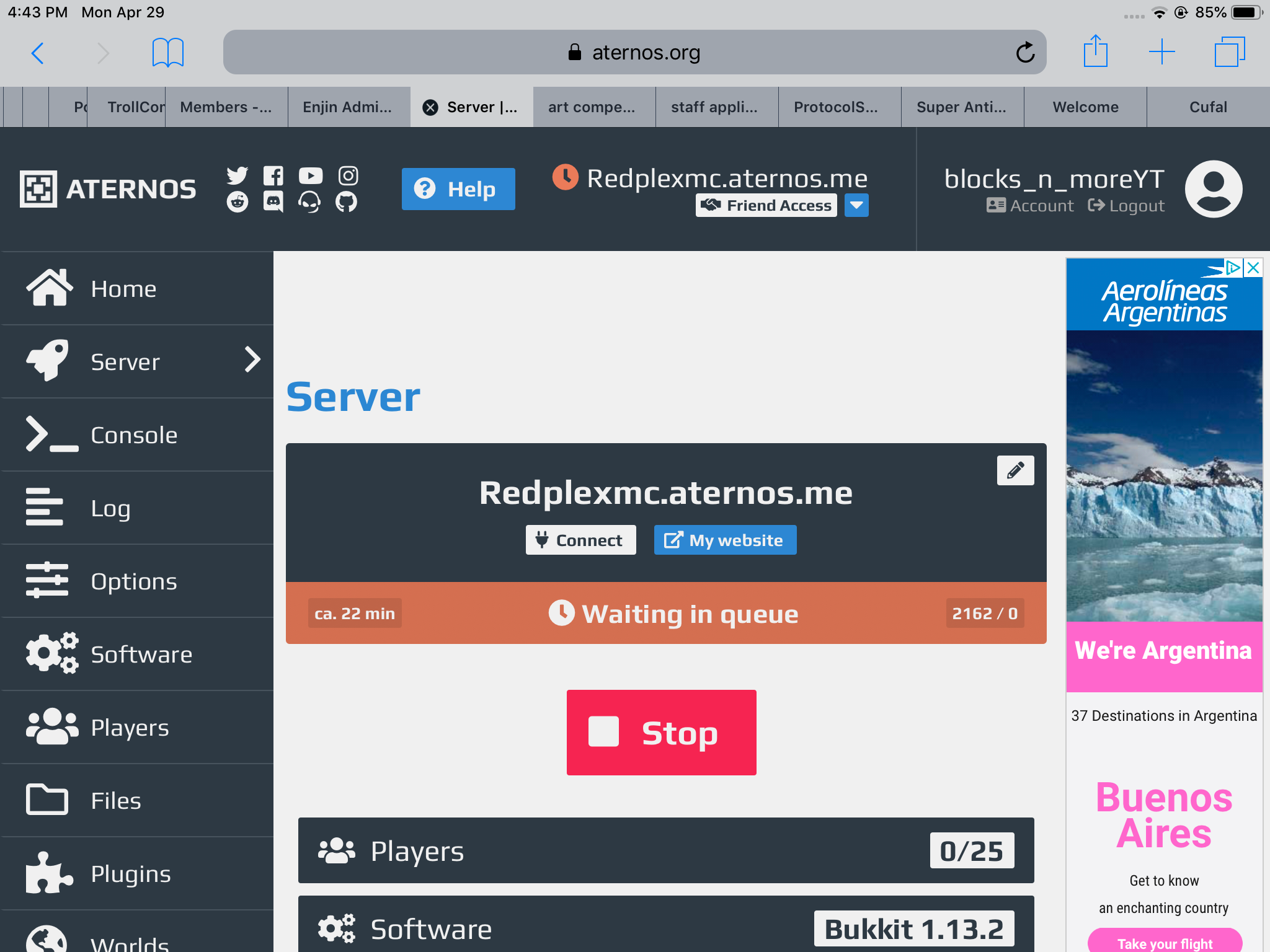This screenshot has height=952, width=1270.
Task: Click the Logout link
Action: 1126,206
